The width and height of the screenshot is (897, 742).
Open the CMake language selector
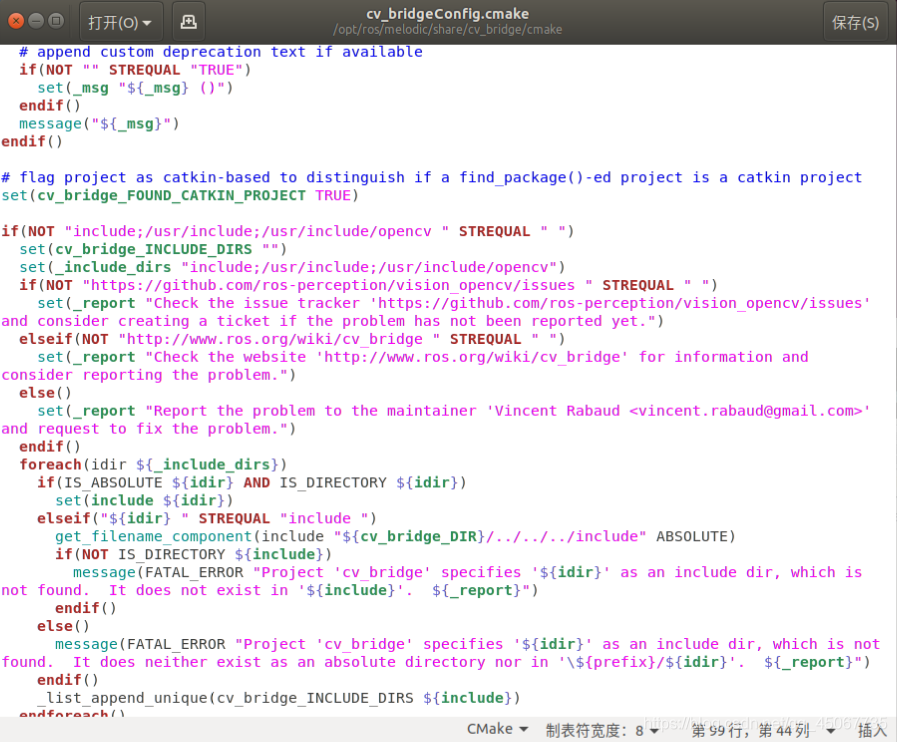497,729
